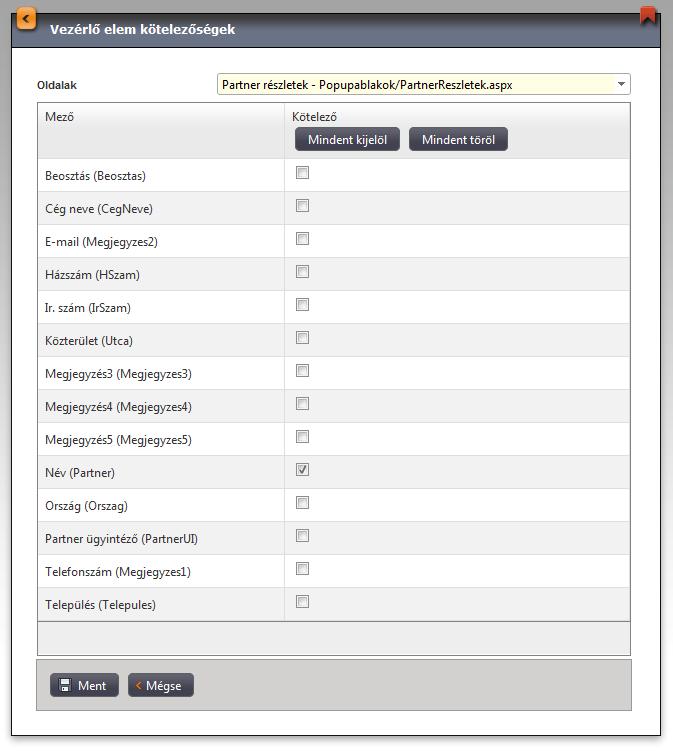673x751 pixels.
Task: Click Település (Telepules) row text
Action: pyautogui.click(x=101, y=605)
